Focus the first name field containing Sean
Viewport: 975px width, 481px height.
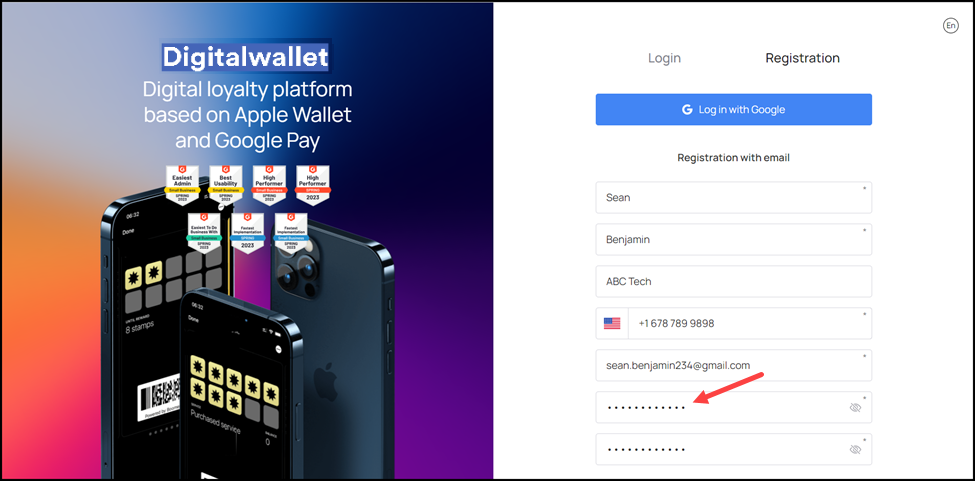coord(734,198)
